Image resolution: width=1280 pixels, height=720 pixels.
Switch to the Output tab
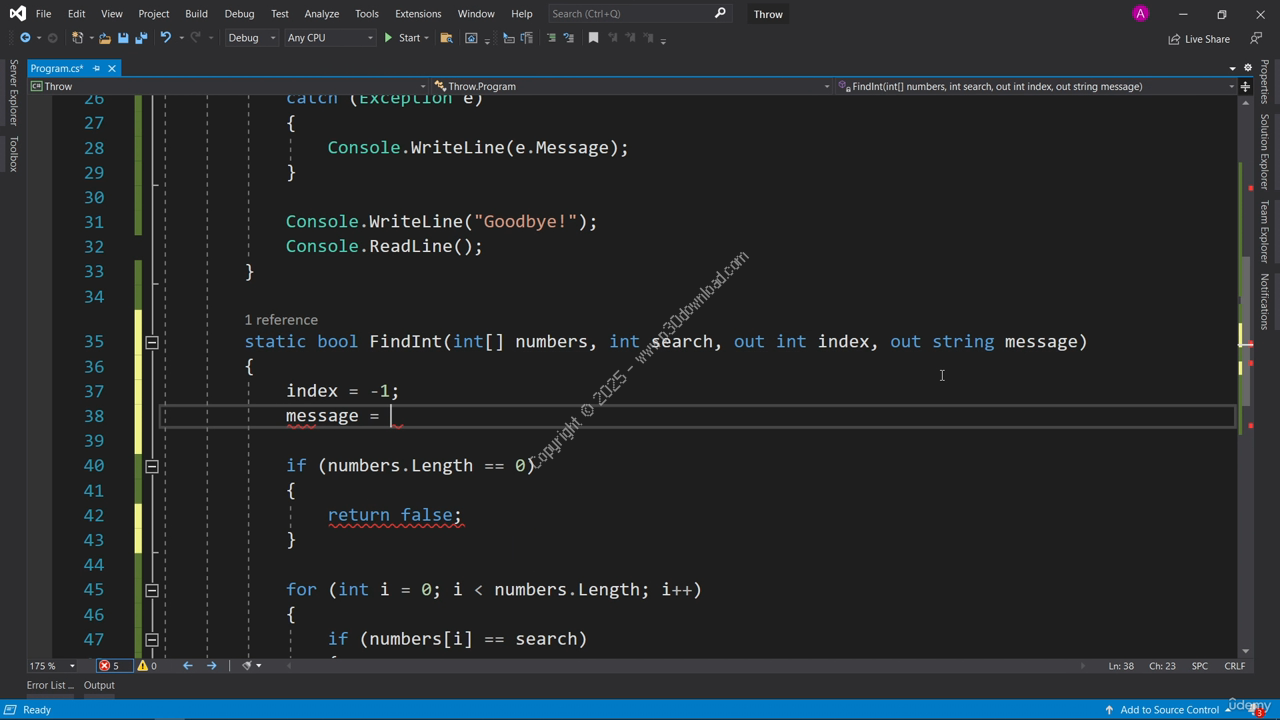tap(99, 685)
